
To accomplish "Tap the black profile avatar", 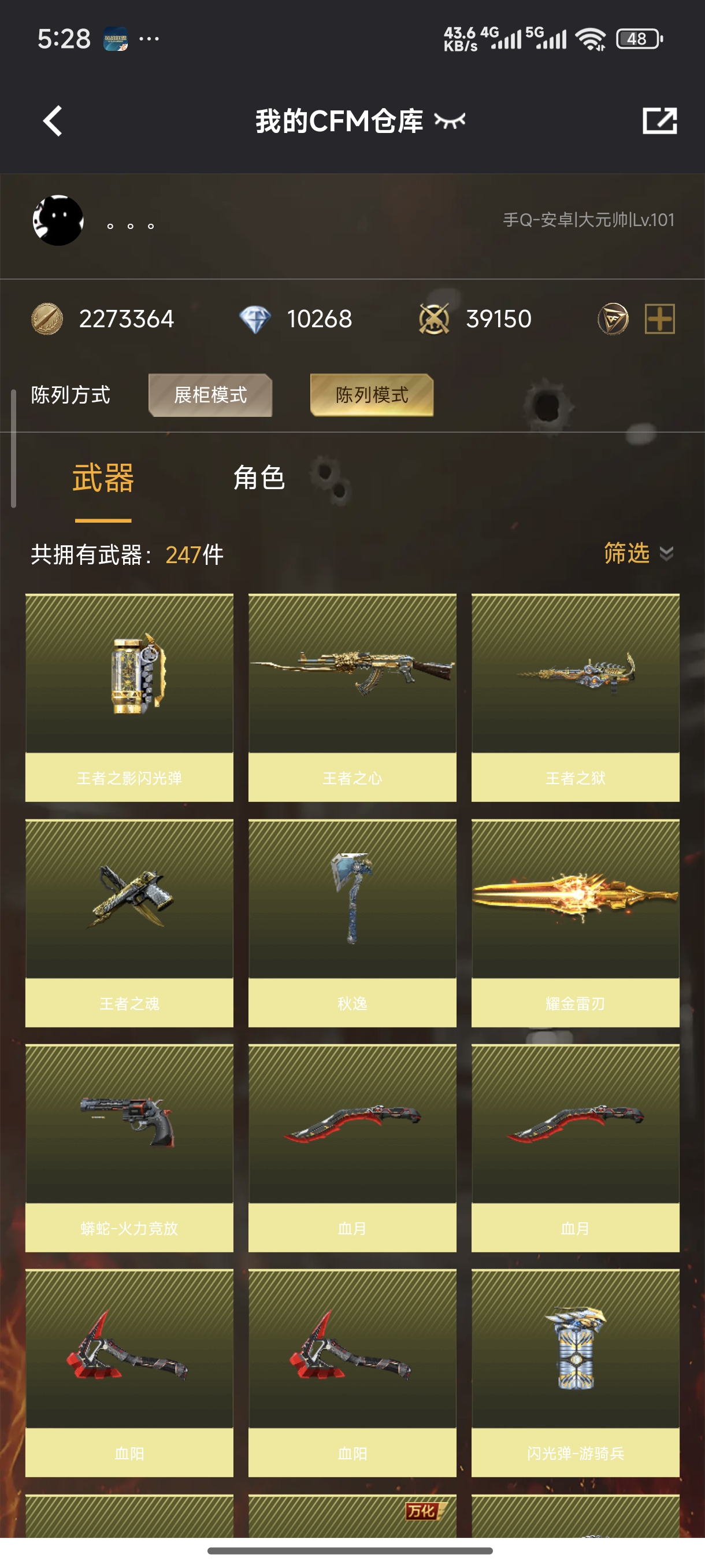I will [58, 220].
